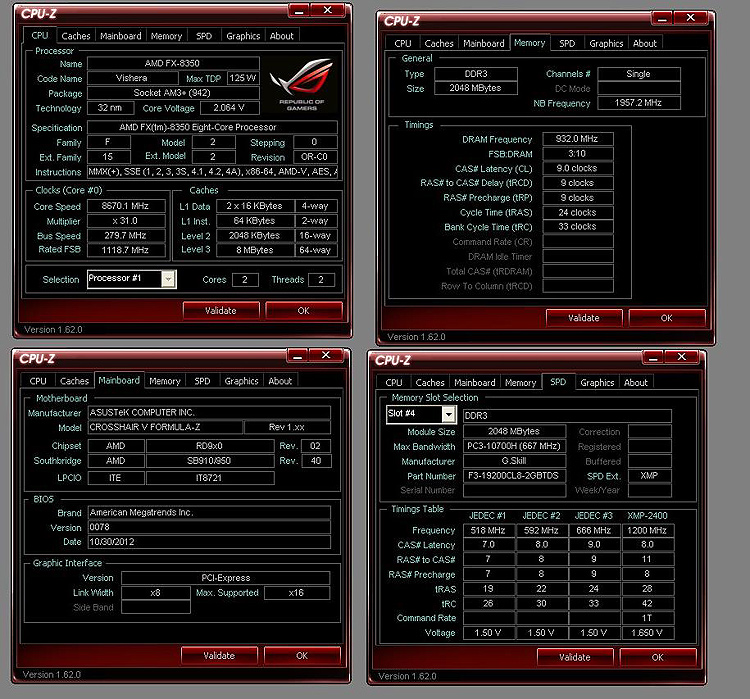The width and height of the screenshot is (750, 699).
Task: Click the Cores count field
Action: pyautogui.click(x=245, y=280)
